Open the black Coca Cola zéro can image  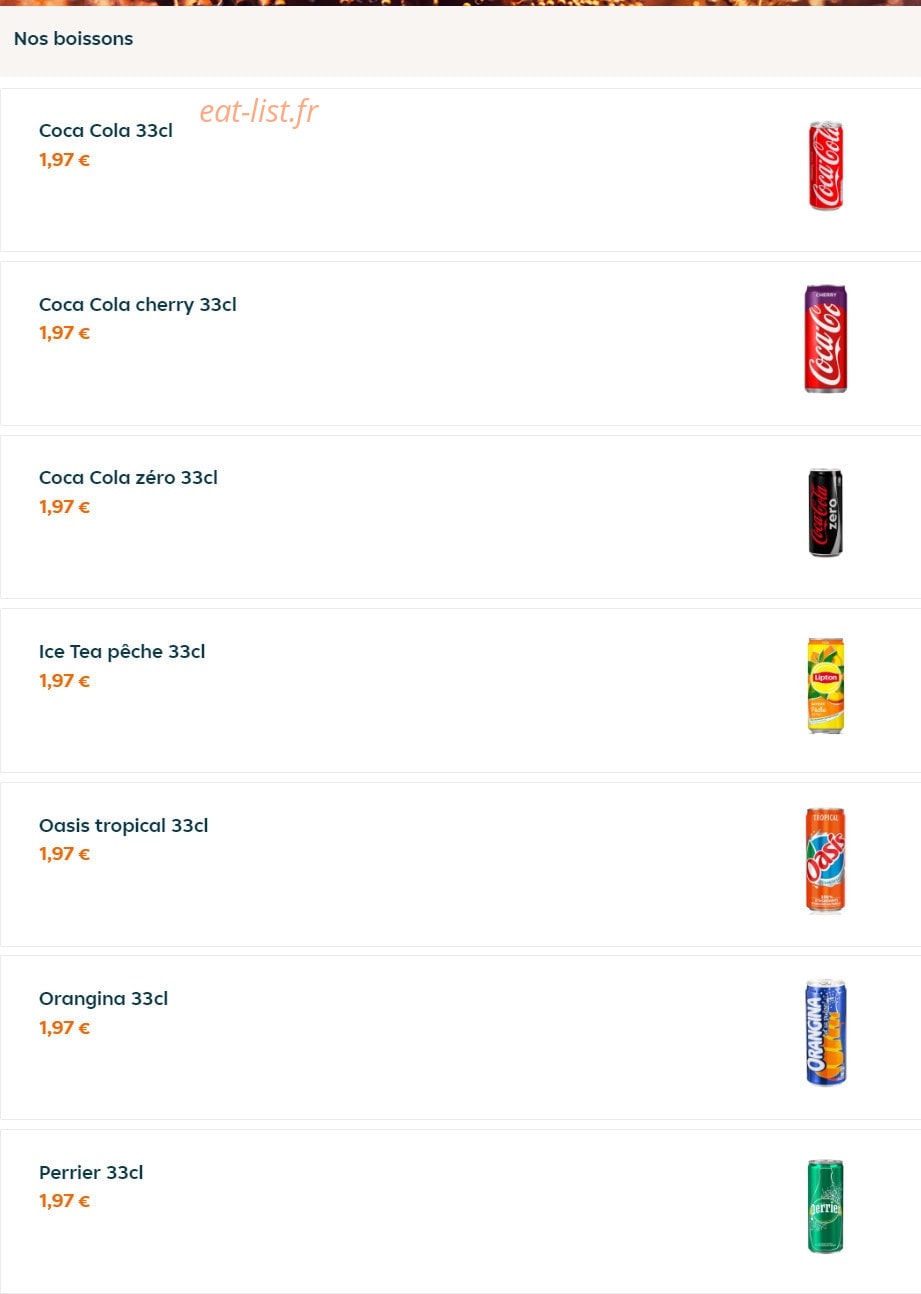826,513
